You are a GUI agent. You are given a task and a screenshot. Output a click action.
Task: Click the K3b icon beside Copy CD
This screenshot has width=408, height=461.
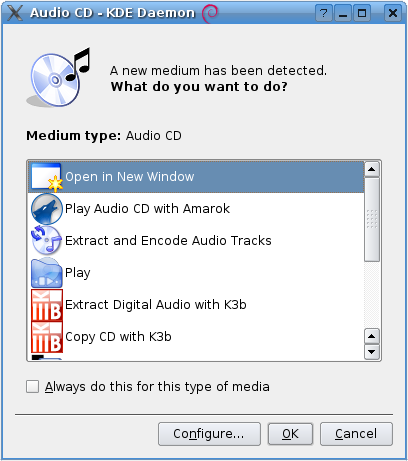click(x=47, y=337)
